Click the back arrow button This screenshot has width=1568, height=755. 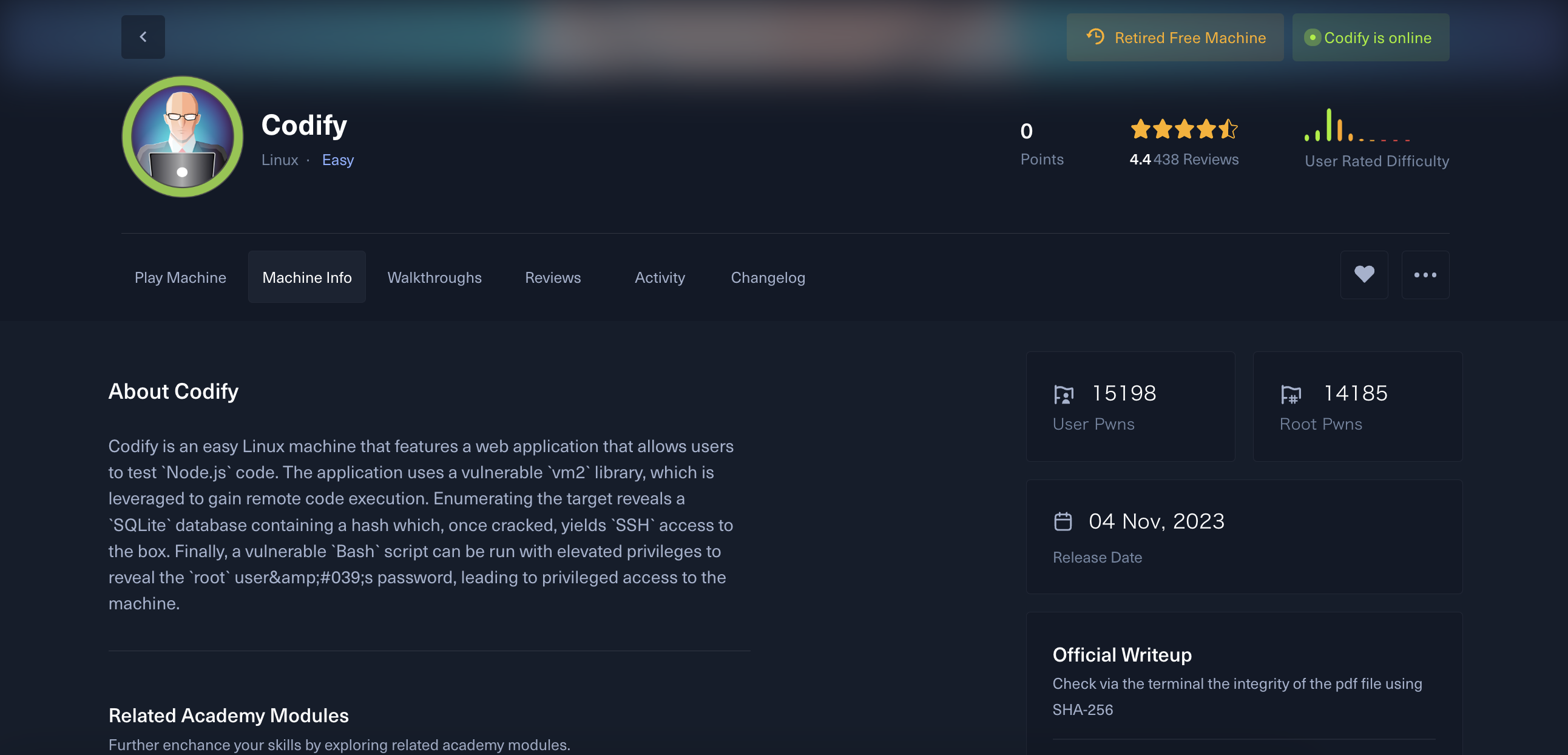[x=143, y=37]
